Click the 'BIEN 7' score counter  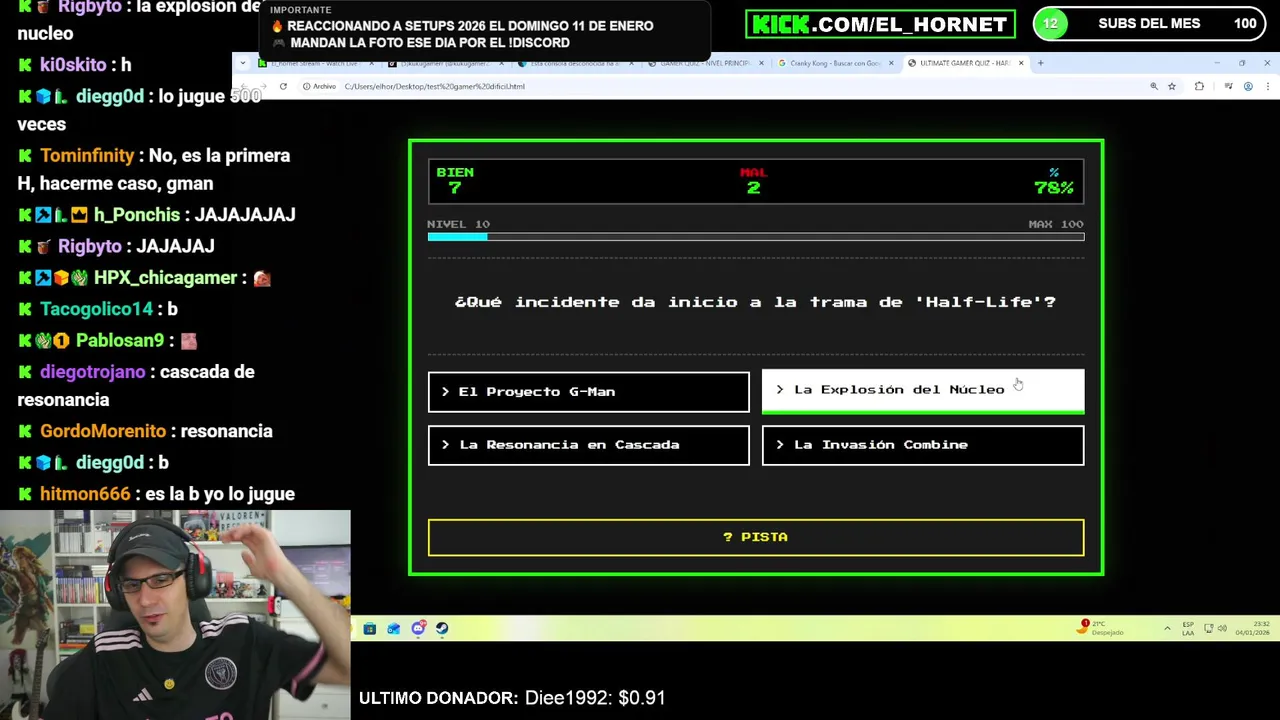(455, 180)
